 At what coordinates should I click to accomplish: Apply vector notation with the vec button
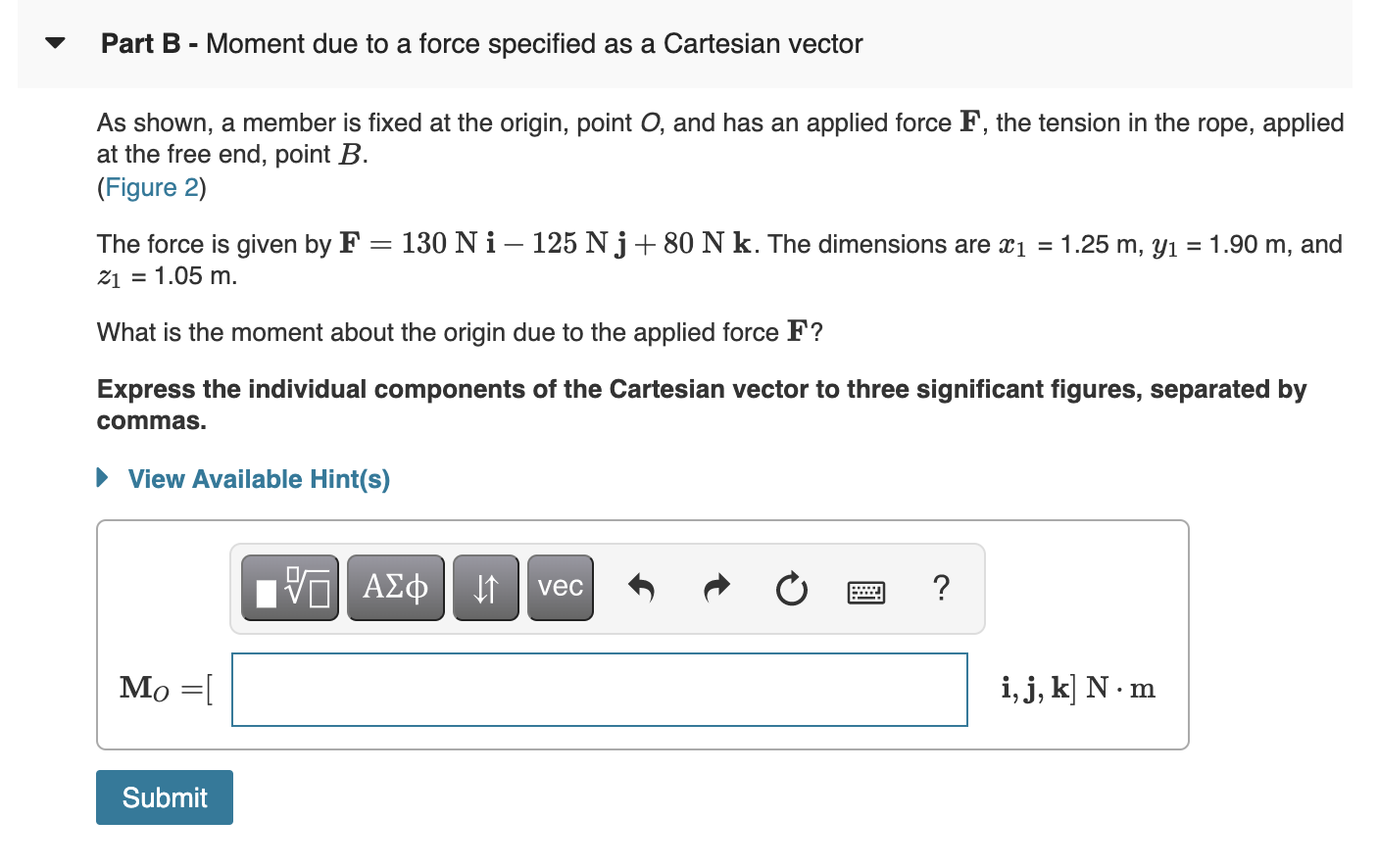click(x=560, y=587)
